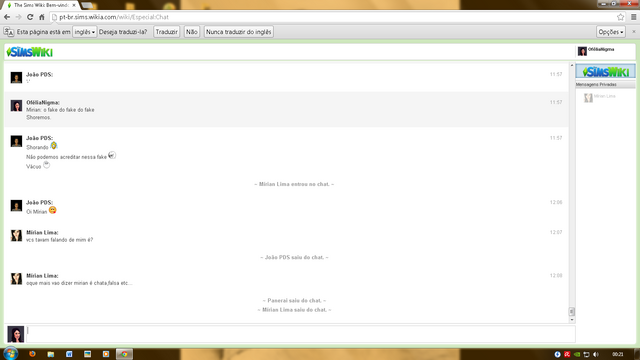Image resolution: width=640 pixels, height=360 pixels.
Task: Click the Traduzir button
Action: 167,32
